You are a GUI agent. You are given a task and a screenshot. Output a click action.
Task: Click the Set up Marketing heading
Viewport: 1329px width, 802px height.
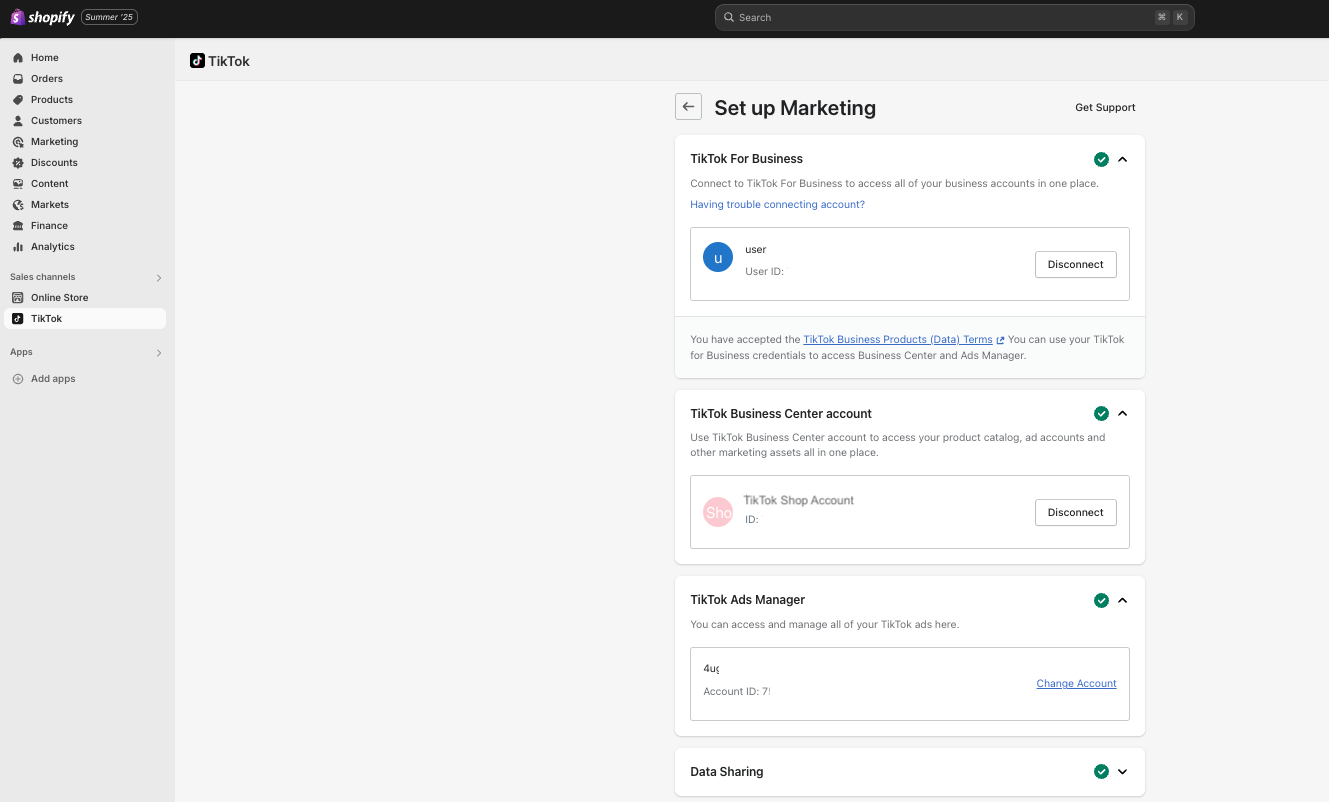[795, 108]
